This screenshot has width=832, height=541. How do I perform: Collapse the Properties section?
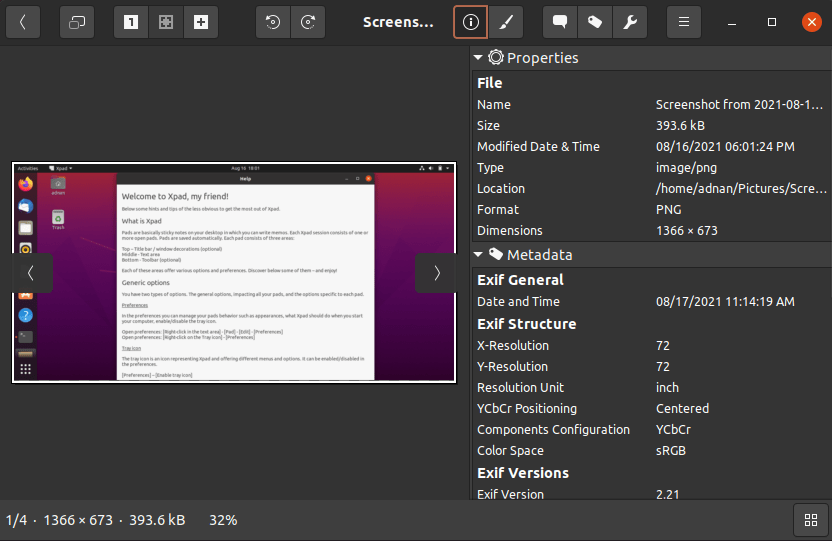[478, 57]
